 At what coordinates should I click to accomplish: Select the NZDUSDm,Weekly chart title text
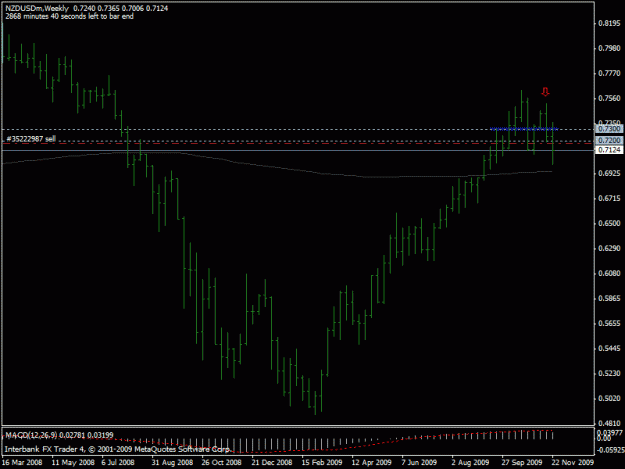[x=37, y=8]
